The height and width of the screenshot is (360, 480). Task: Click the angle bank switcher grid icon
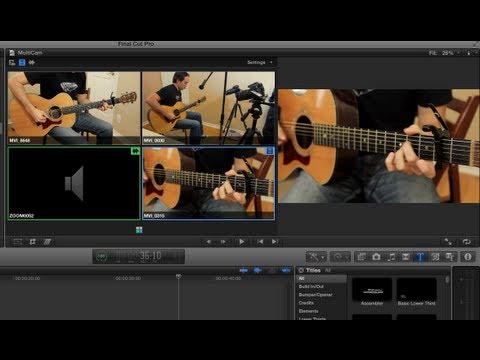139,230
